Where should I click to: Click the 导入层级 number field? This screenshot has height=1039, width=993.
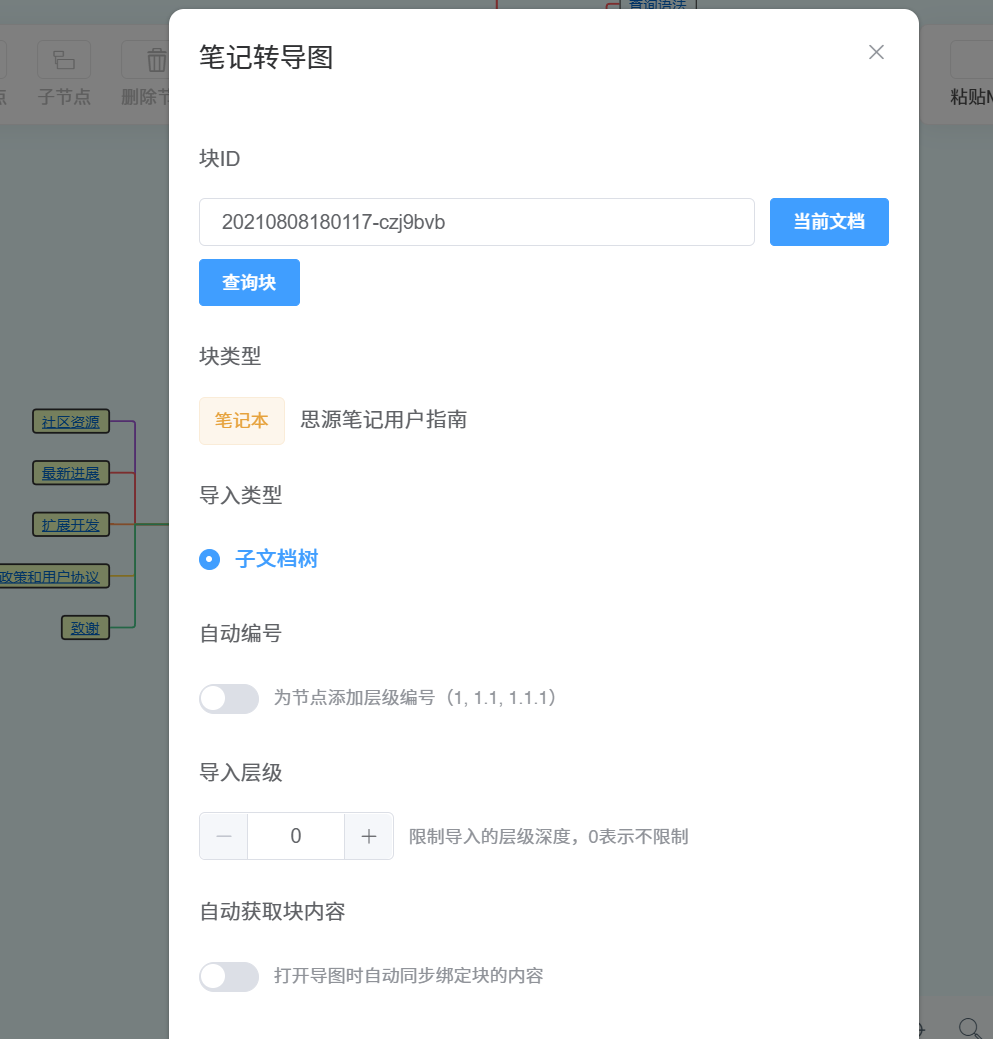296,836
